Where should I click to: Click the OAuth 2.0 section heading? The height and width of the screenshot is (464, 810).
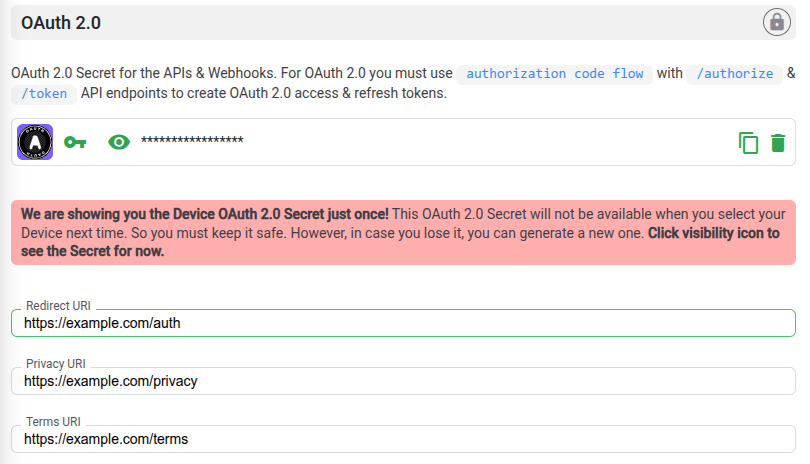(61, 23)
